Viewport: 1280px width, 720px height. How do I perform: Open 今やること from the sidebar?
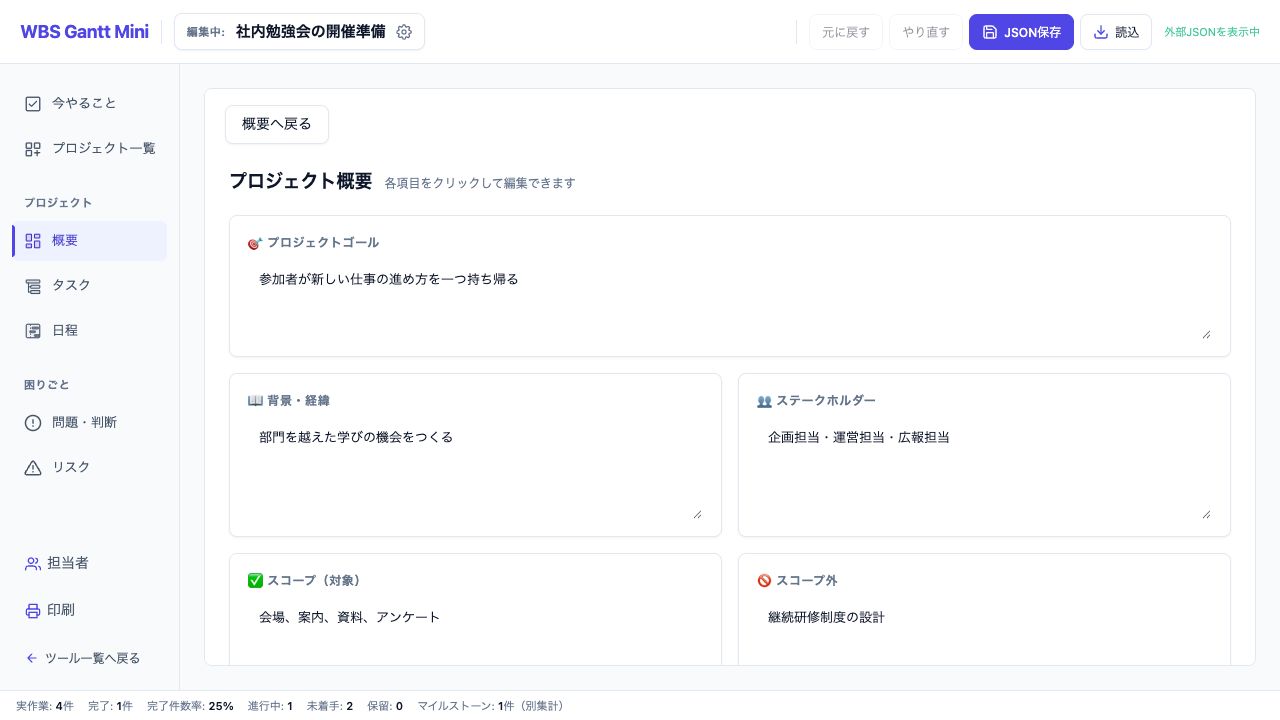(89, 103)
